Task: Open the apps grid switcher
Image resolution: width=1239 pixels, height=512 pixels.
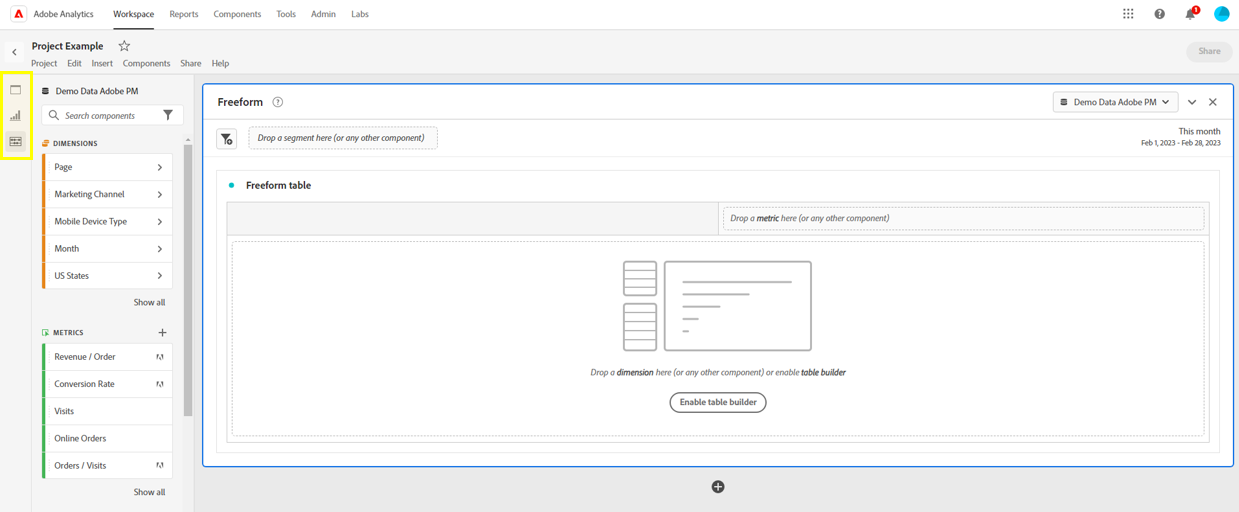Action: click(x=1128, y=14)
